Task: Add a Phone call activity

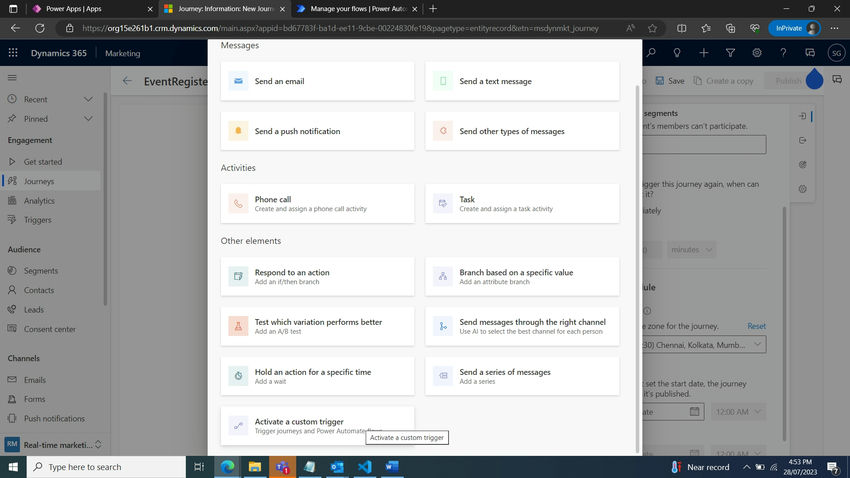Action: [317, 204]
